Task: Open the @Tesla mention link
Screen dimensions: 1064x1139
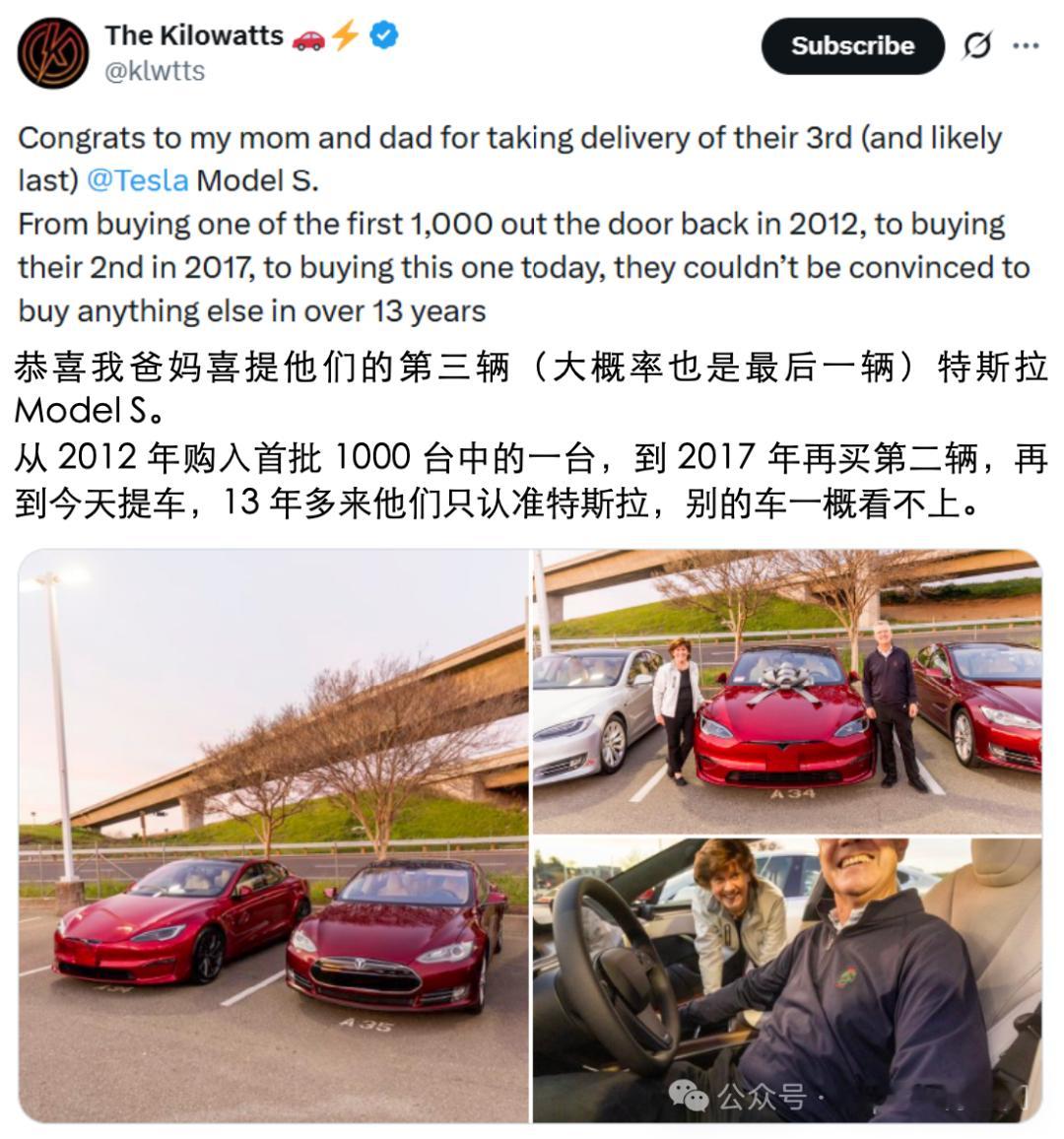Action: (x=138, y=180)
